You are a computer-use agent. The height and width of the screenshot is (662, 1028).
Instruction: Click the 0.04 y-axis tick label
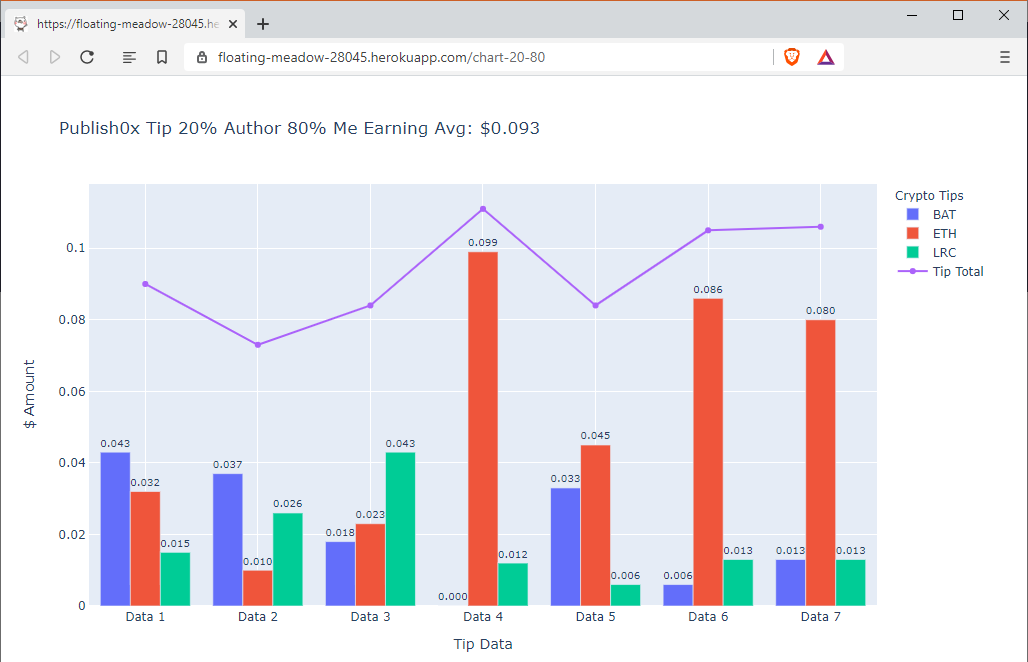pyautogui.click(x=72, y=463)
